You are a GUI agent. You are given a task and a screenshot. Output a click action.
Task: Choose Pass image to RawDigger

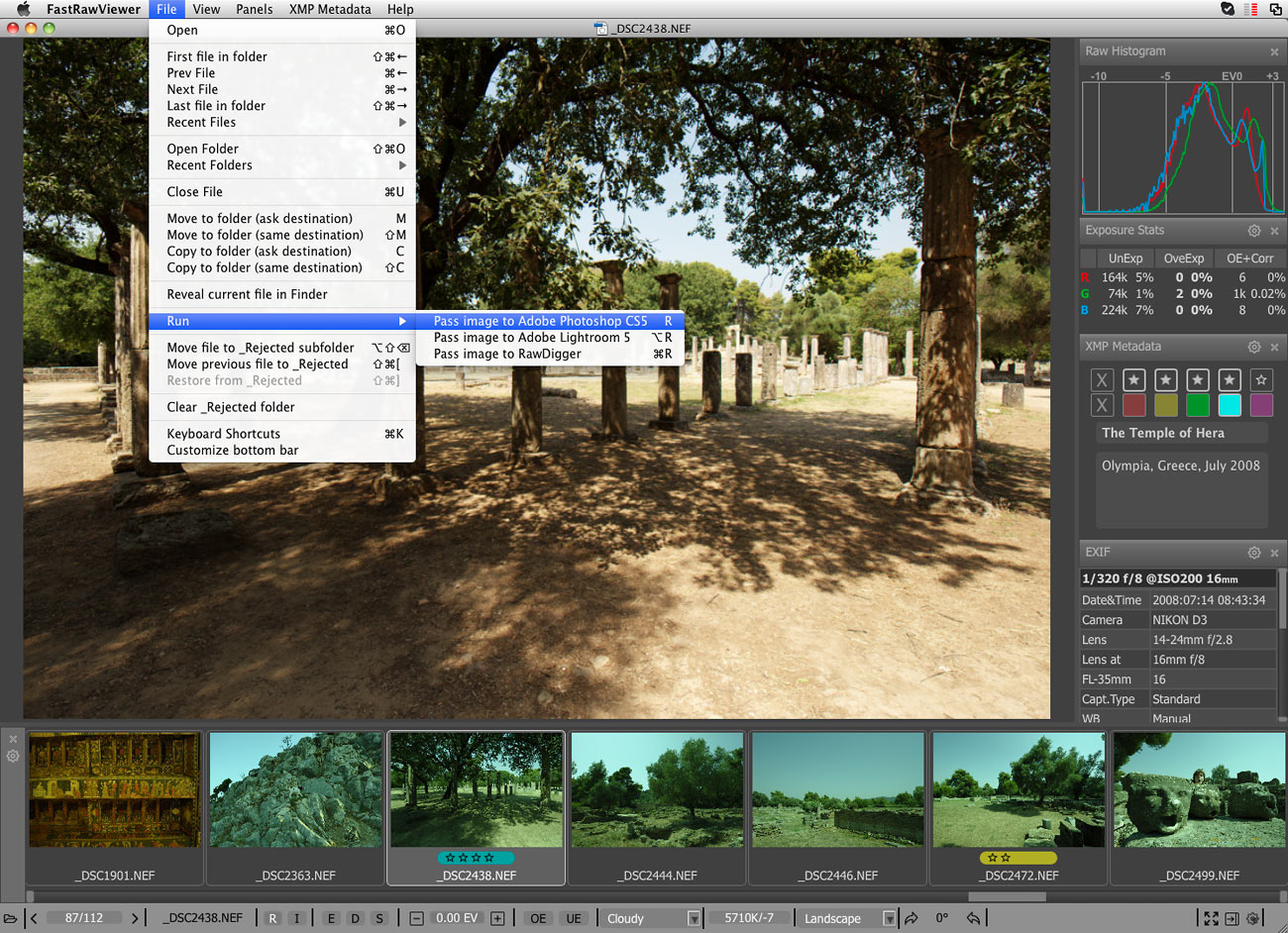(507, 355)
